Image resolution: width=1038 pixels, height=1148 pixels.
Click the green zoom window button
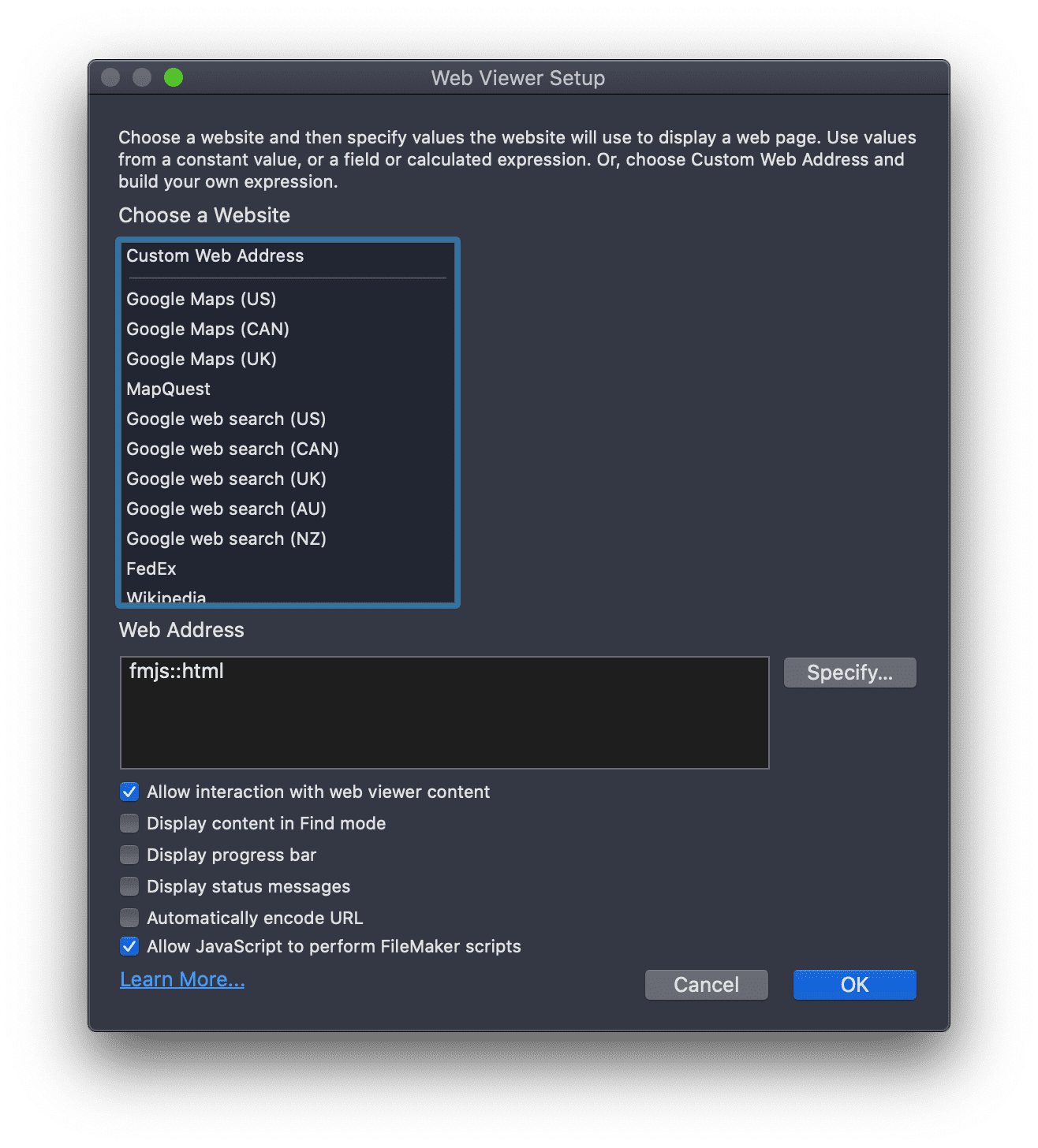tap(174, 77)
